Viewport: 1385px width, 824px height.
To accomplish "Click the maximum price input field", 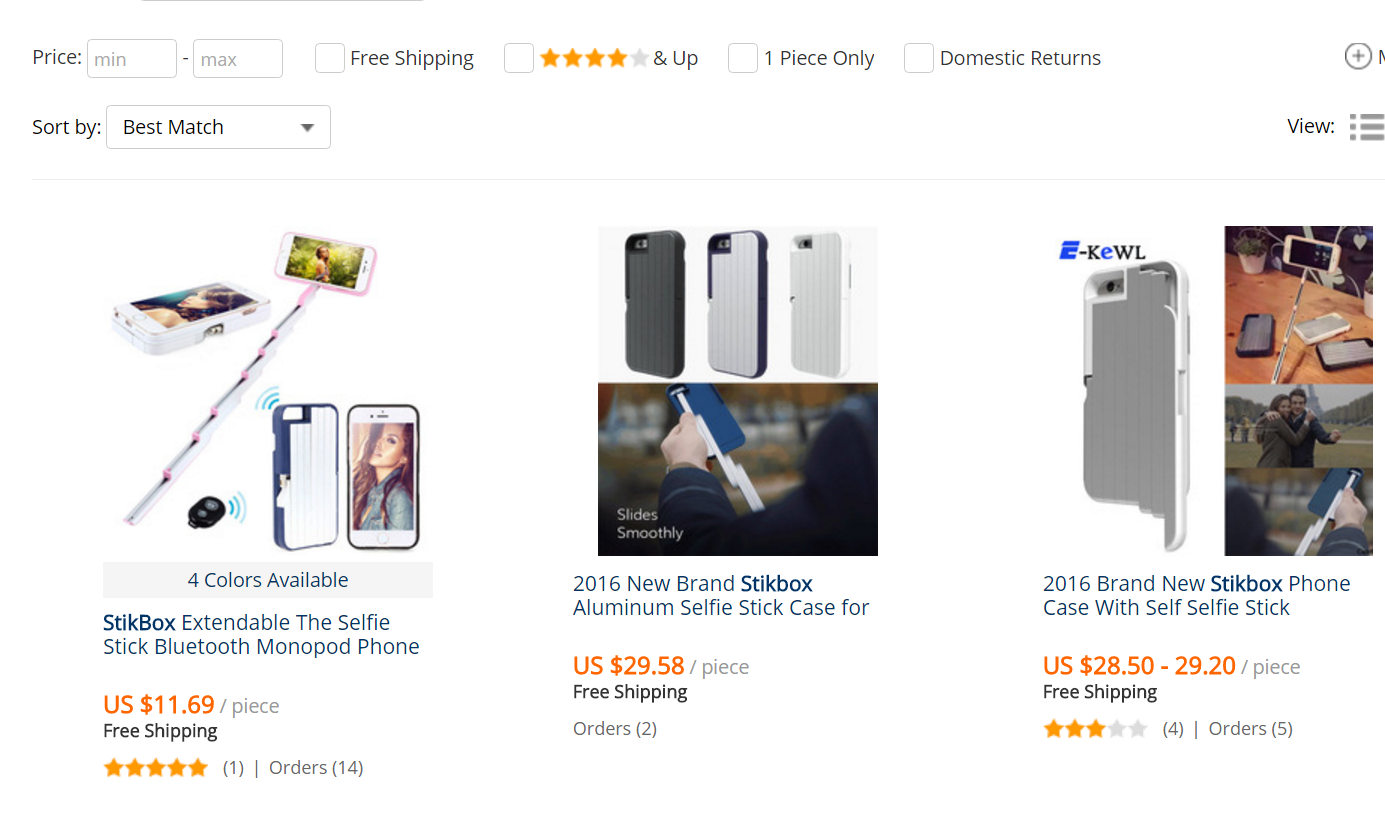I will pos(238,59).
